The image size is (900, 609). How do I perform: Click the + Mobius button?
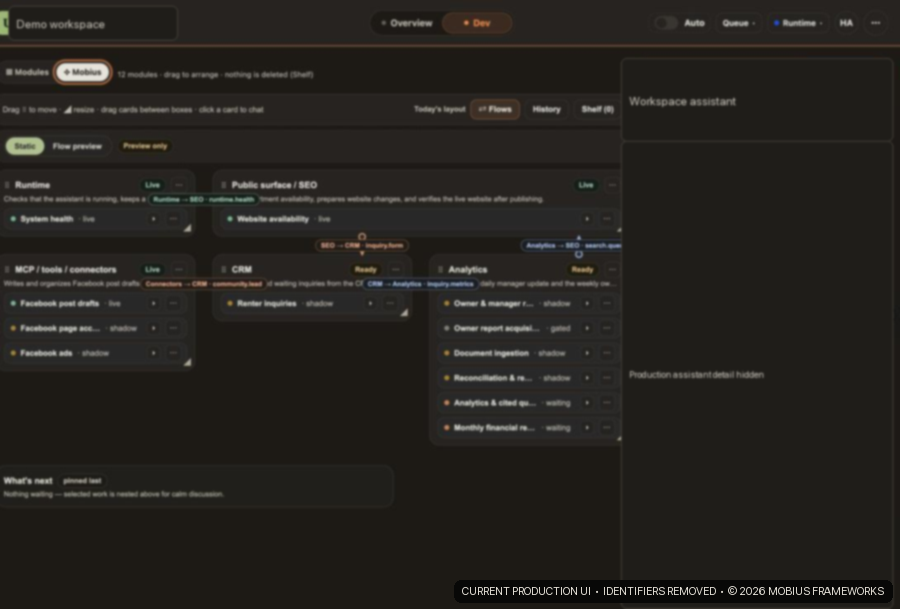tap(83, 72)
